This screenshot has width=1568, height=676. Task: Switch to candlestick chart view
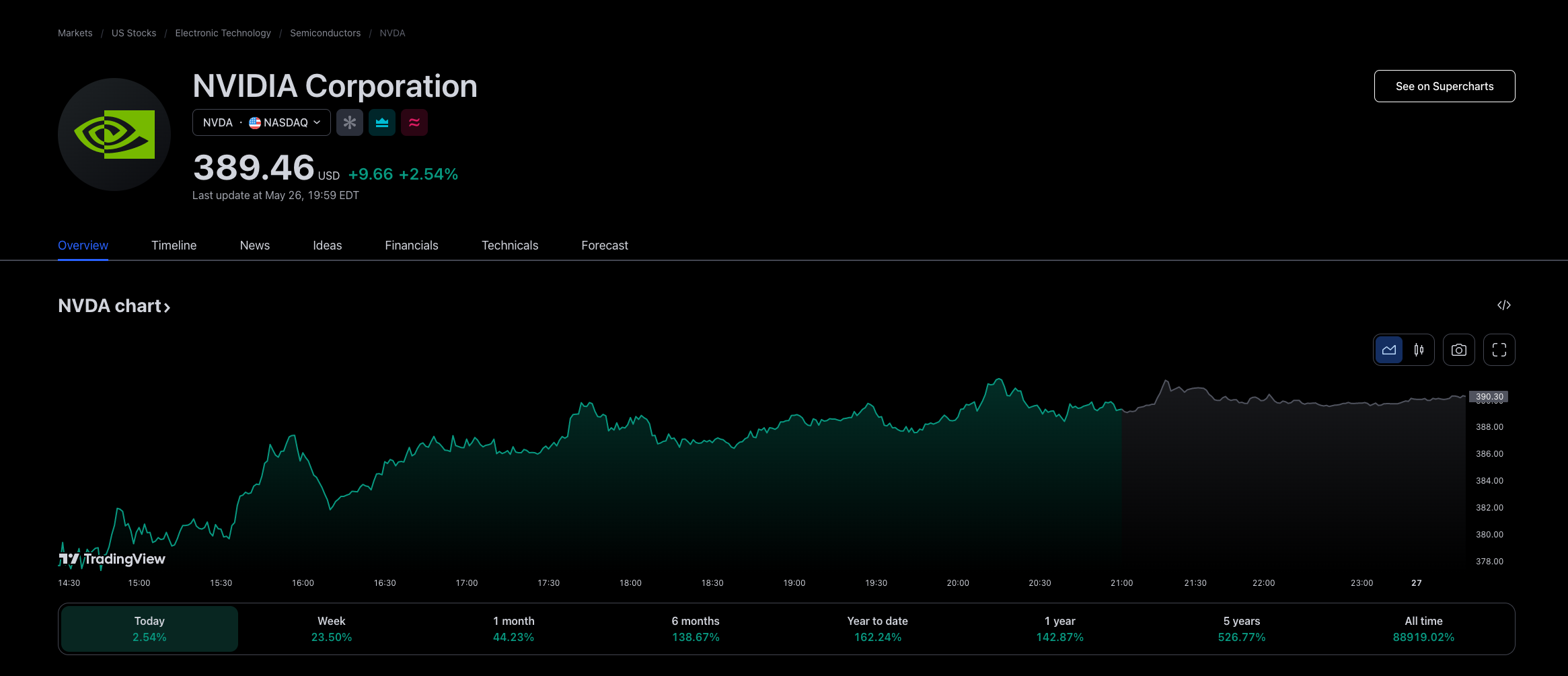1419,350
